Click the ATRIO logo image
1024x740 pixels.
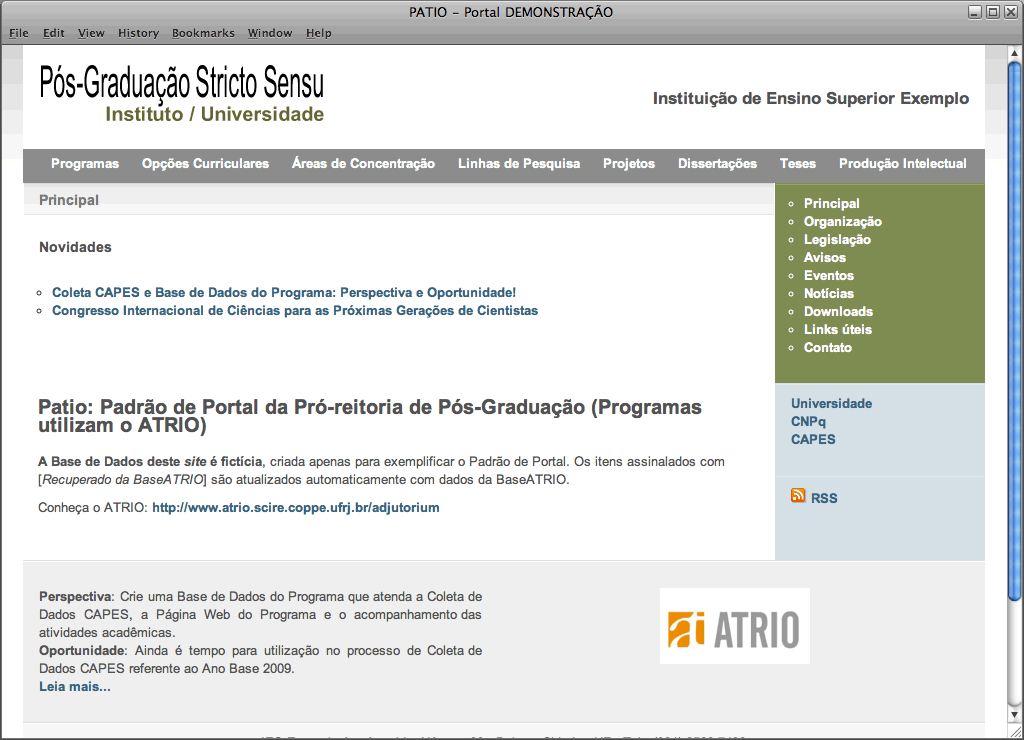[734, 626]
